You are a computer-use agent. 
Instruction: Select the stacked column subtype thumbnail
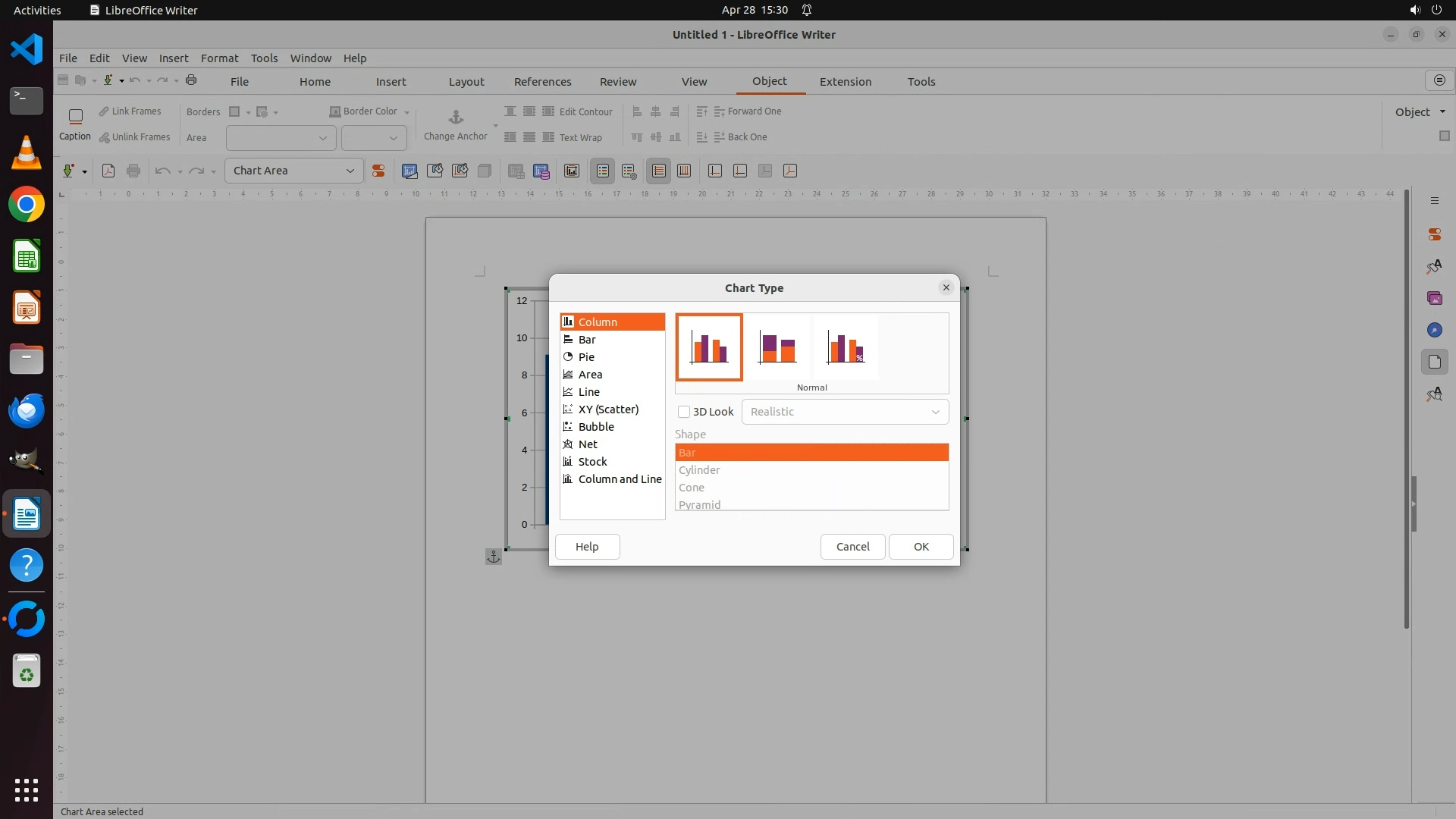pyautogui.click(x=777, y=348)
